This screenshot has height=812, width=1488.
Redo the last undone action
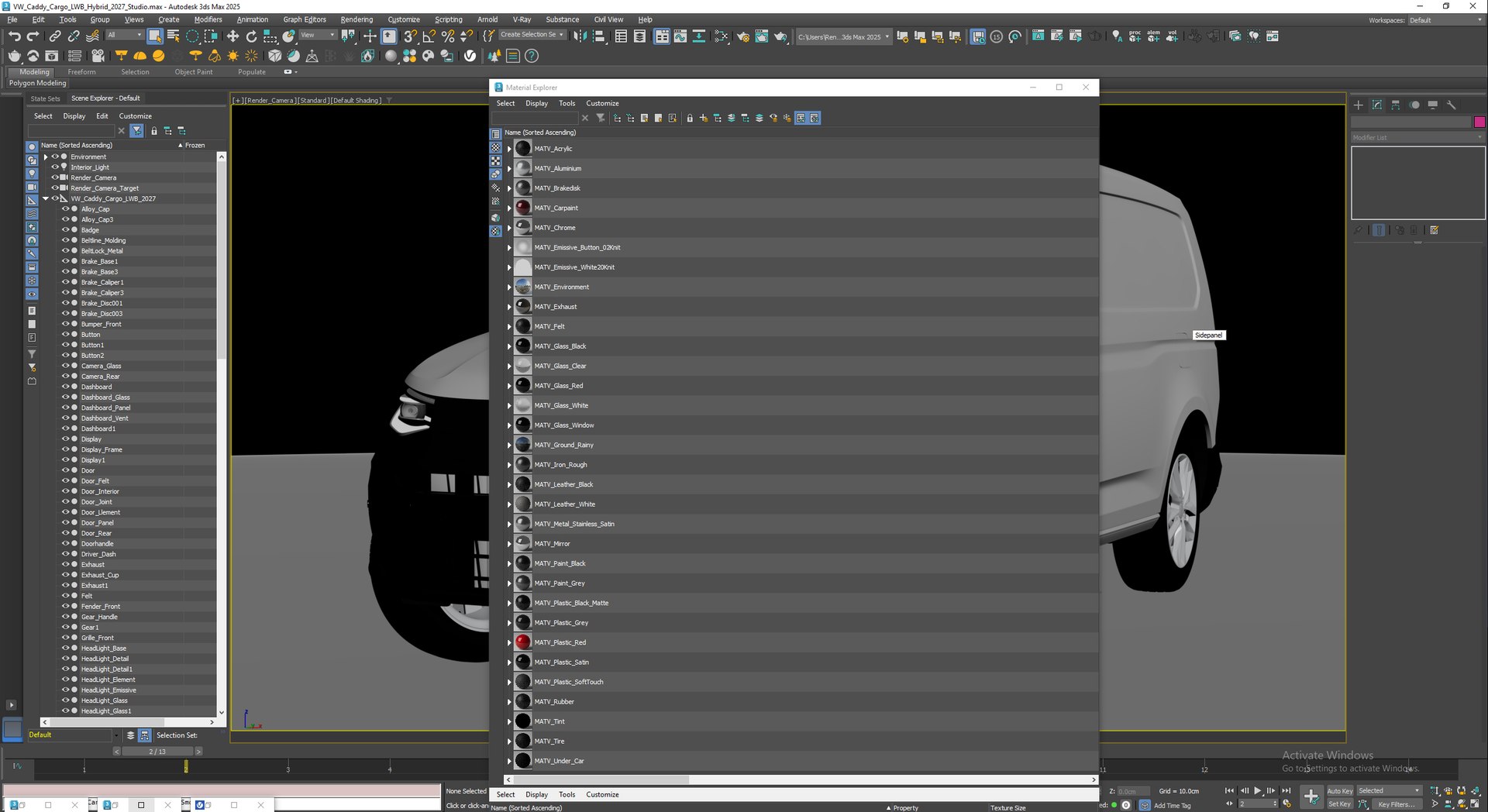click(33, 36)
